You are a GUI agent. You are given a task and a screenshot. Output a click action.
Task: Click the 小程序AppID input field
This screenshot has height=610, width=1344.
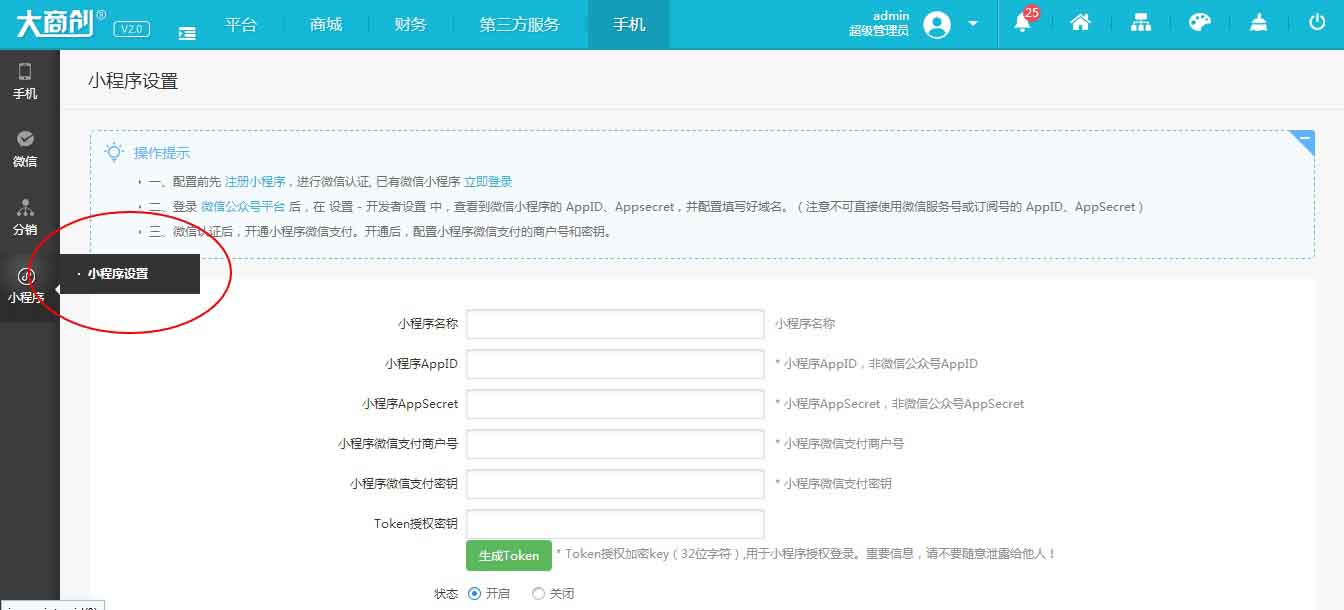(615, 364)
